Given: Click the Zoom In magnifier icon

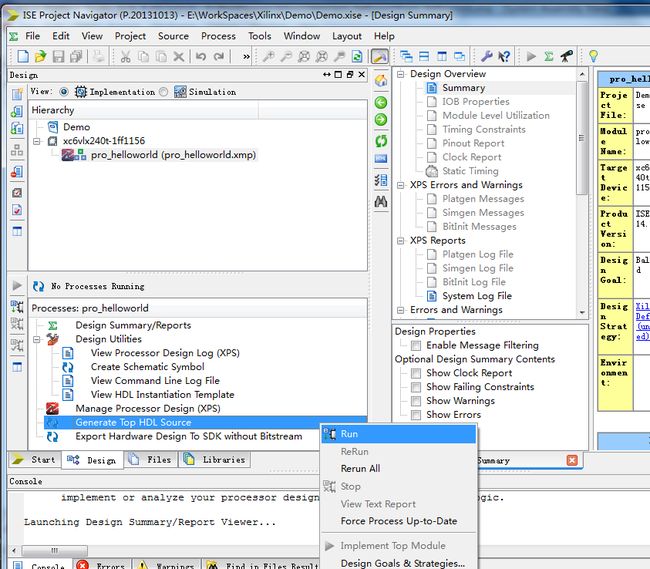Looking at the screenshot, I should tap(269, 56).
